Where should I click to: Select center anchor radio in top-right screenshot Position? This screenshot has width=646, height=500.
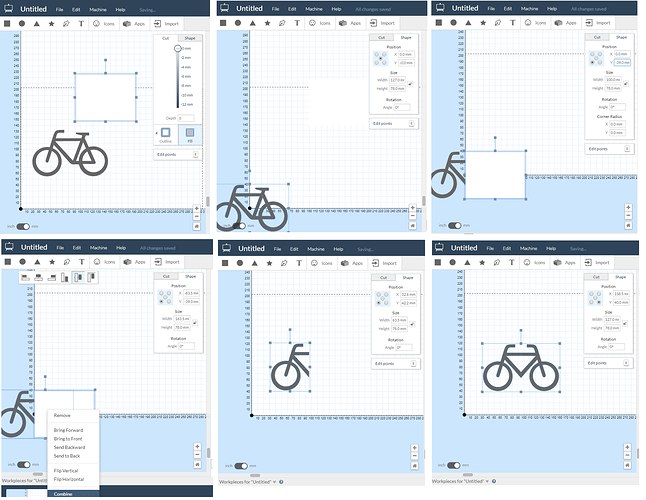(596, 58)
